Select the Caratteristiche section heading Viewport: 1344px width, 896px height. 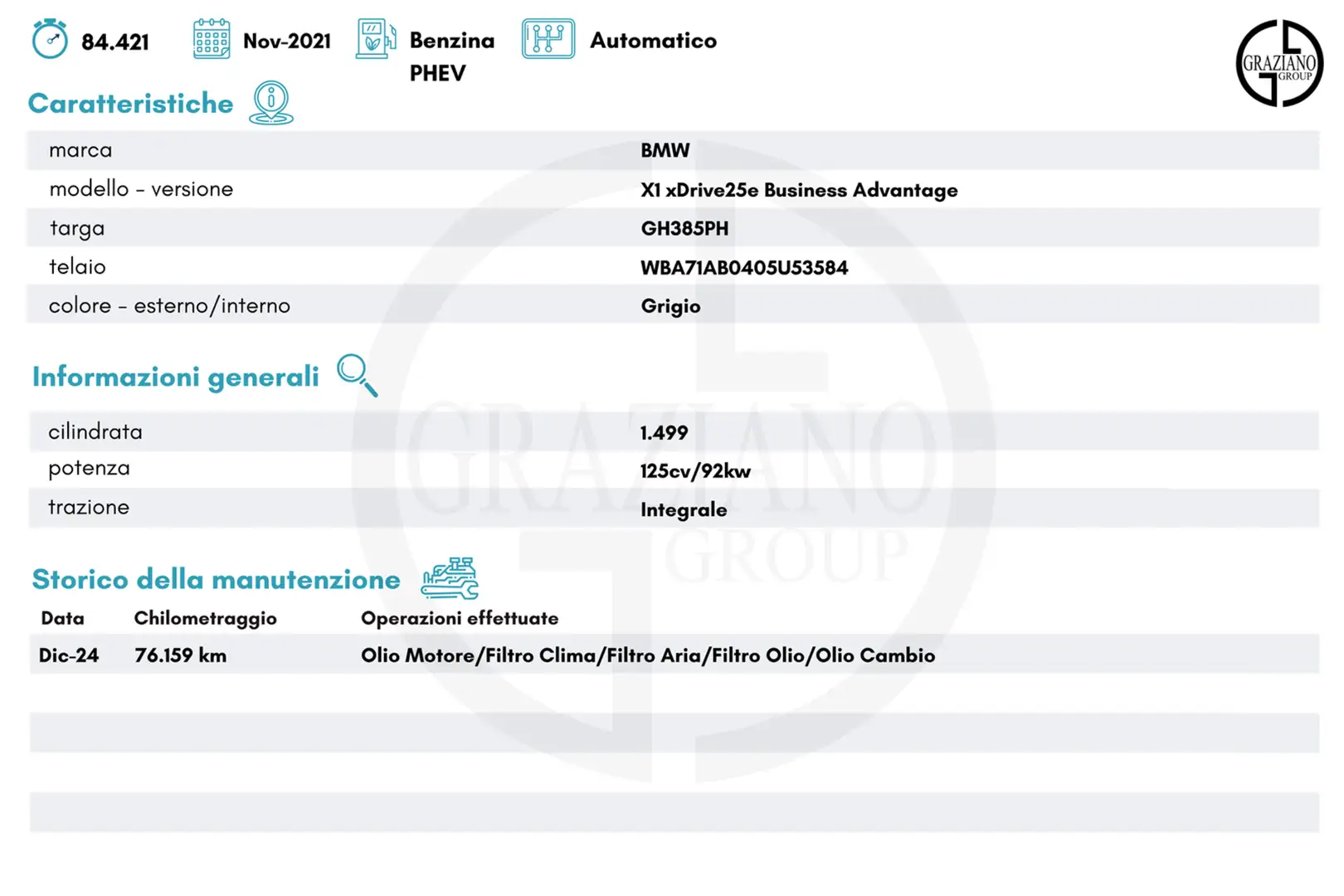coord(130,104)
